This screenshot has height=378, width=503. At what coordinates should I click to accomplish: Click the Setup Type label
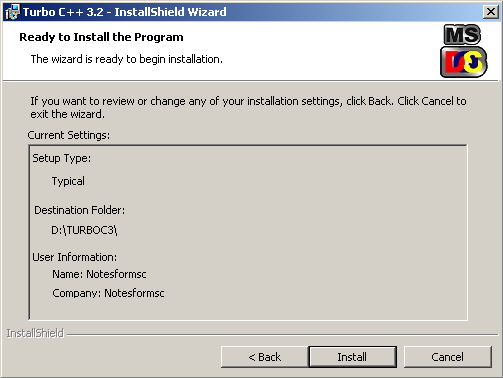pyautogui.click(x=62, y=158)
